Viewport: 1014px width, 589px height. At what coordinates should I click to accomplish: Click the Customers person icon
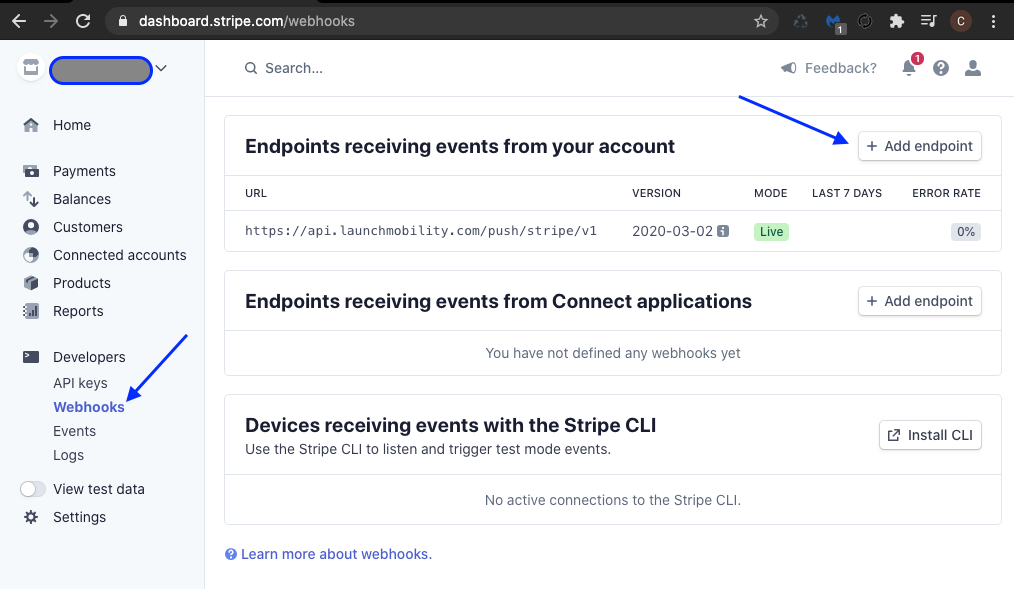(30, 227)
